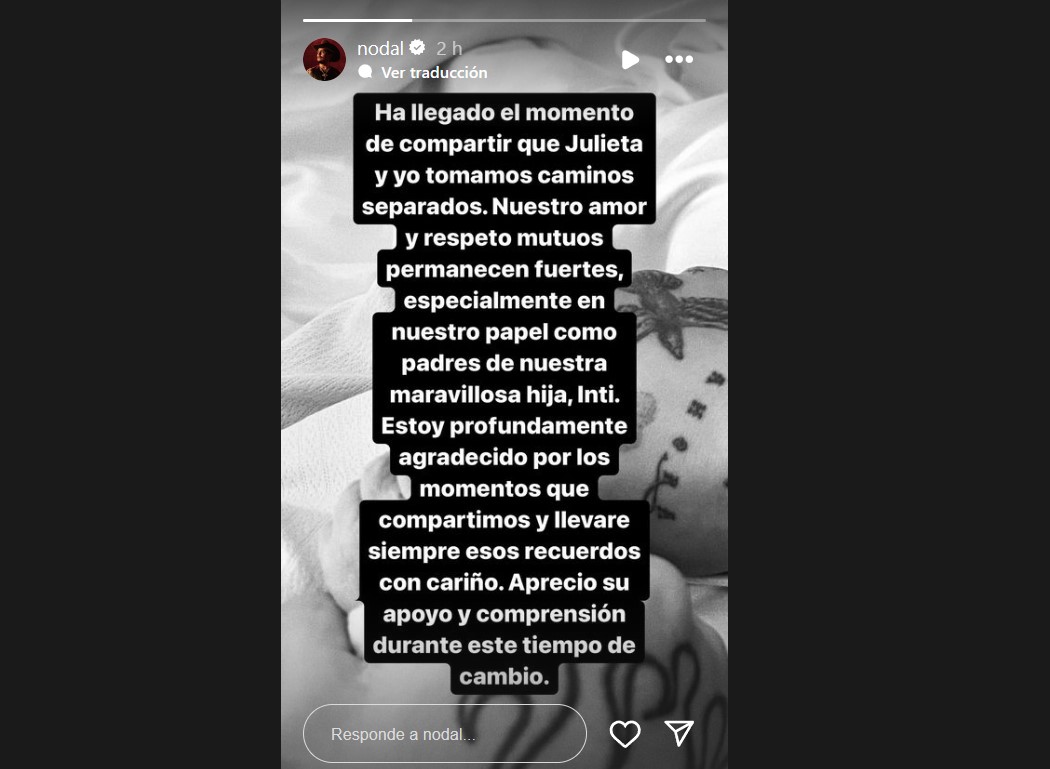Focus the Responde a nodal reply field
The height and width of the screenshot is (769, 1050).
[x=445, y=734]
